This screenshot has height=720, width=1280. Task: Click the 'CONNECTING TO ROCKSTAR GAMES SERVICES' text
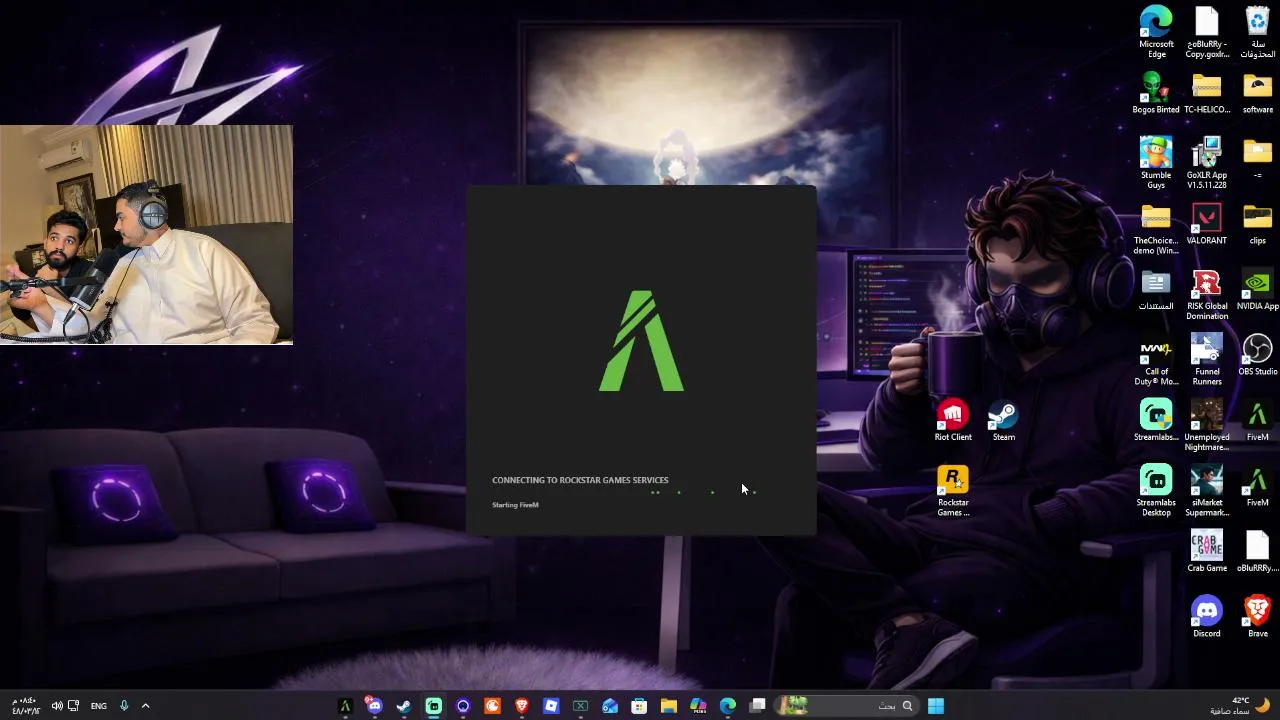[x=580, y=480]
